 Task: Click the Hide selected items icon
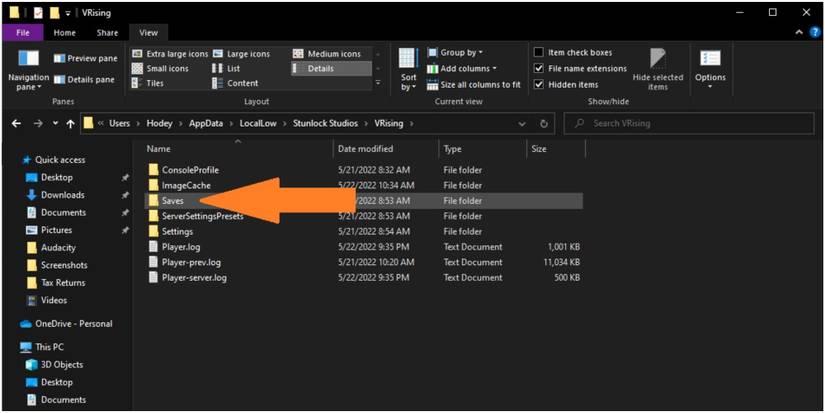(657, 66)
